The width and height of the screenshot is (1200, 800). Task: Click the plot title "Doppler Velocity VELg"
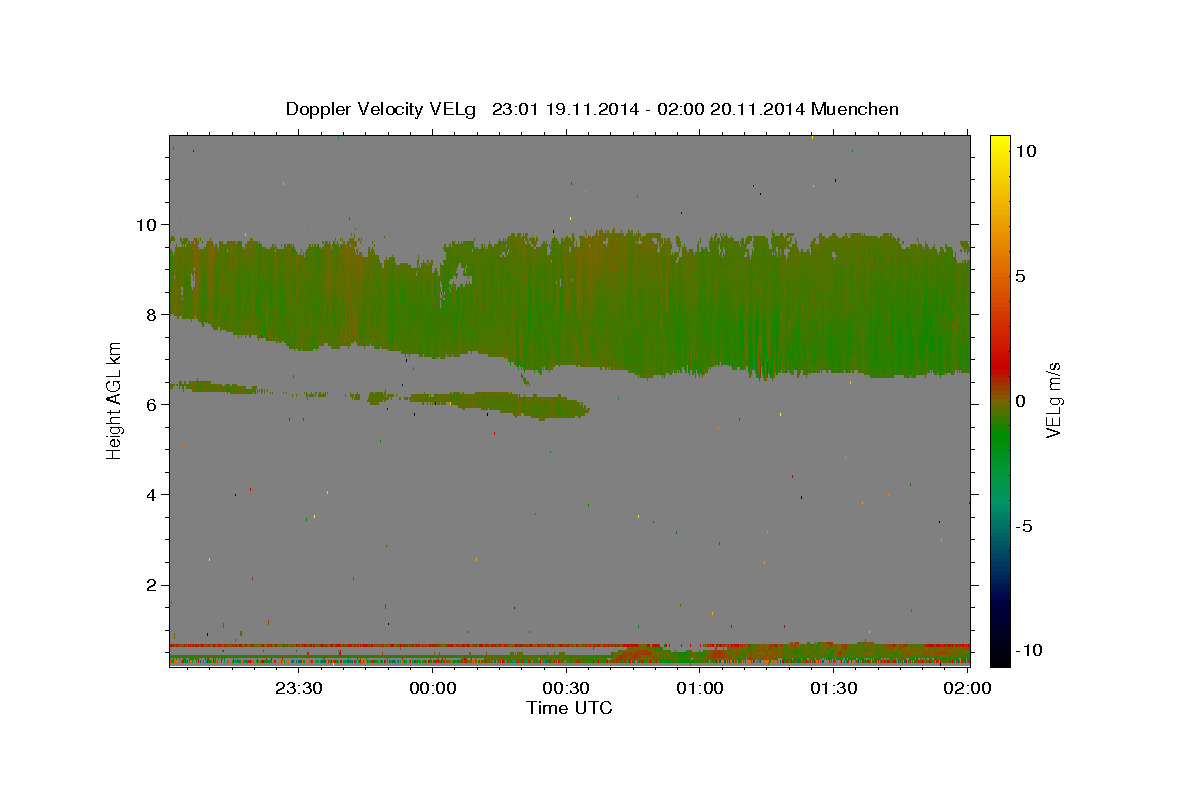[x=383, y=109]
